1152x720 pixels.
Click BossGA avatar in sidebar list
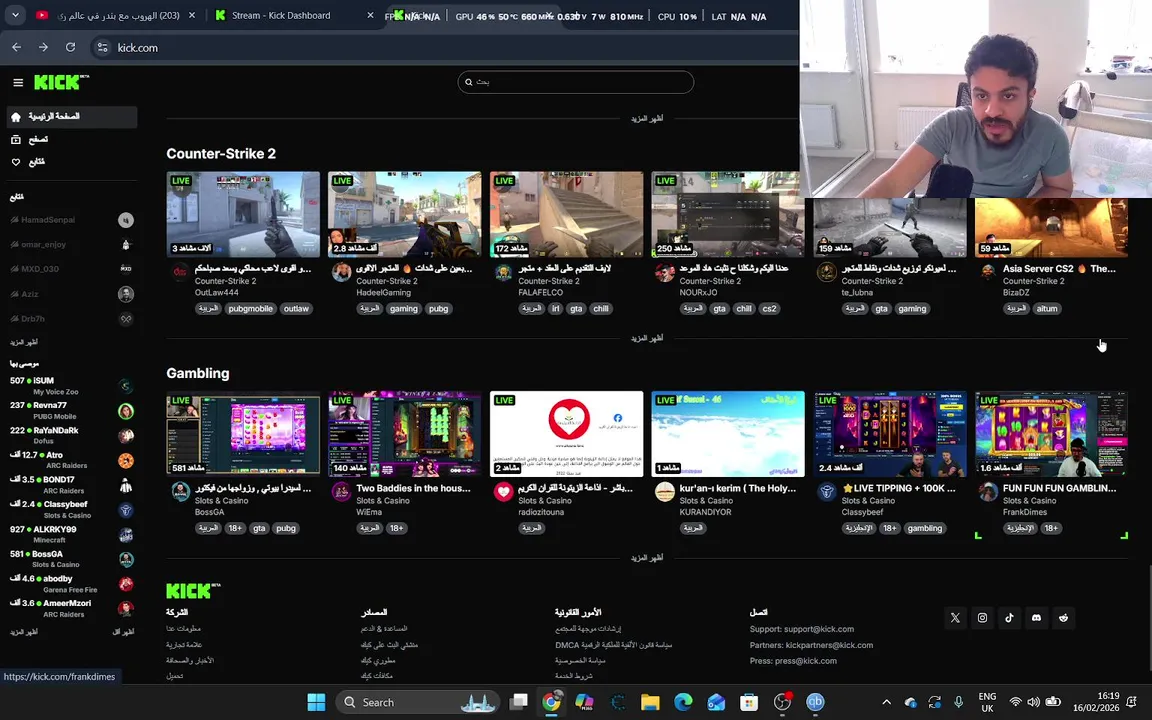click(126, 559)
